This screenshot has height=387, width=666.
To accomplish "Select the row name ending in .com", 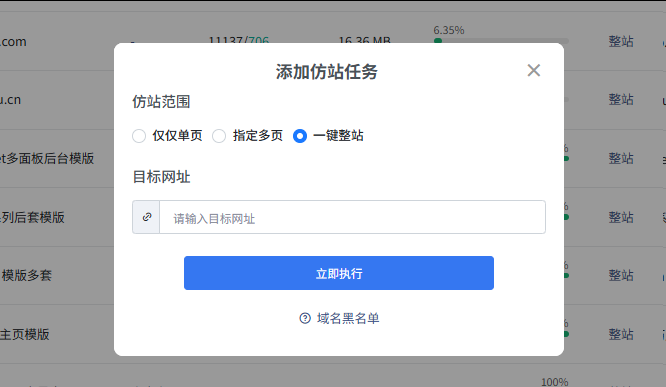I will tap(13, 42).
